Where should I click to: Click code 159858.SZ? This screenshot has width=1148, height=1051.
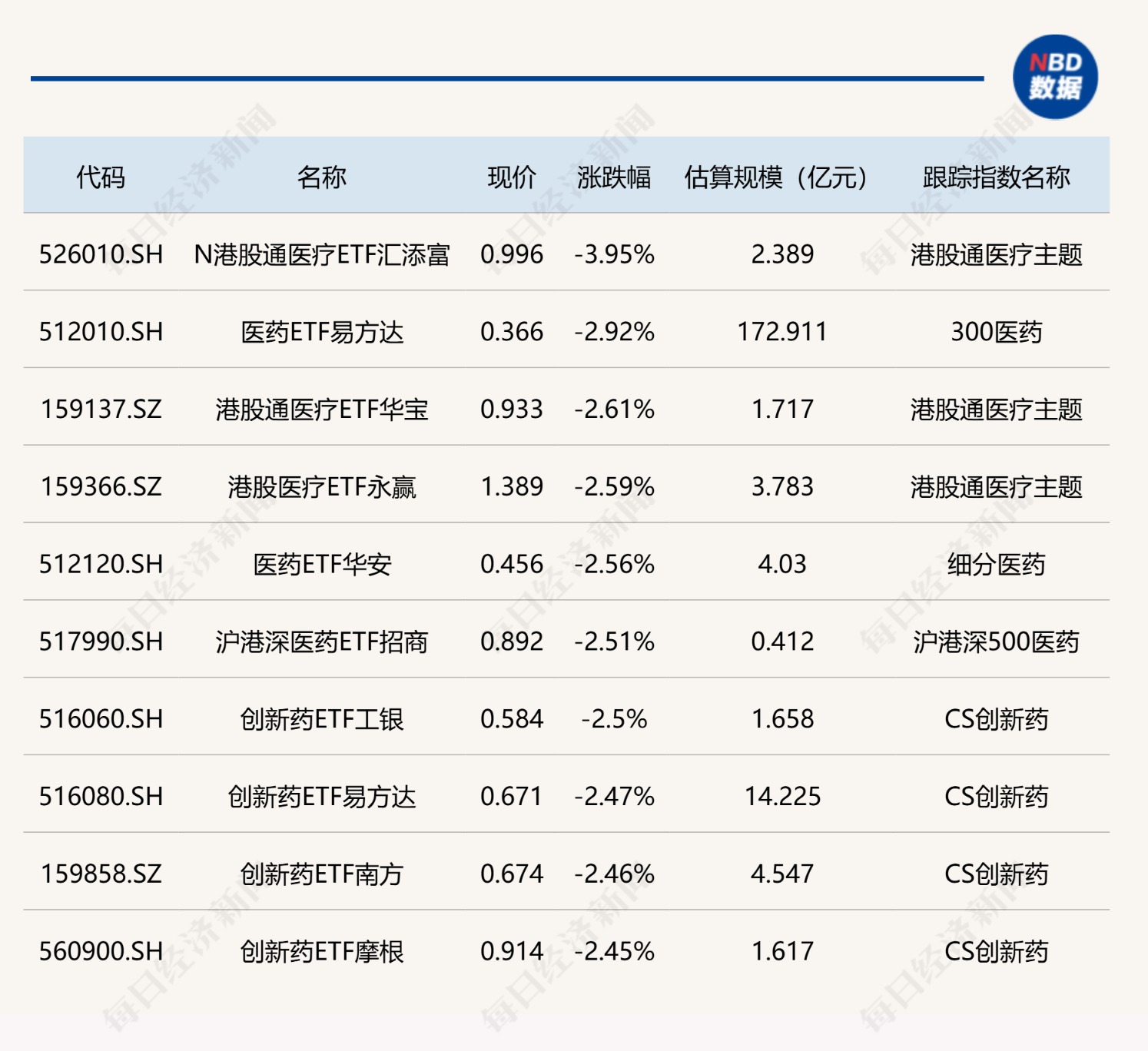click(x=101, y=874)
